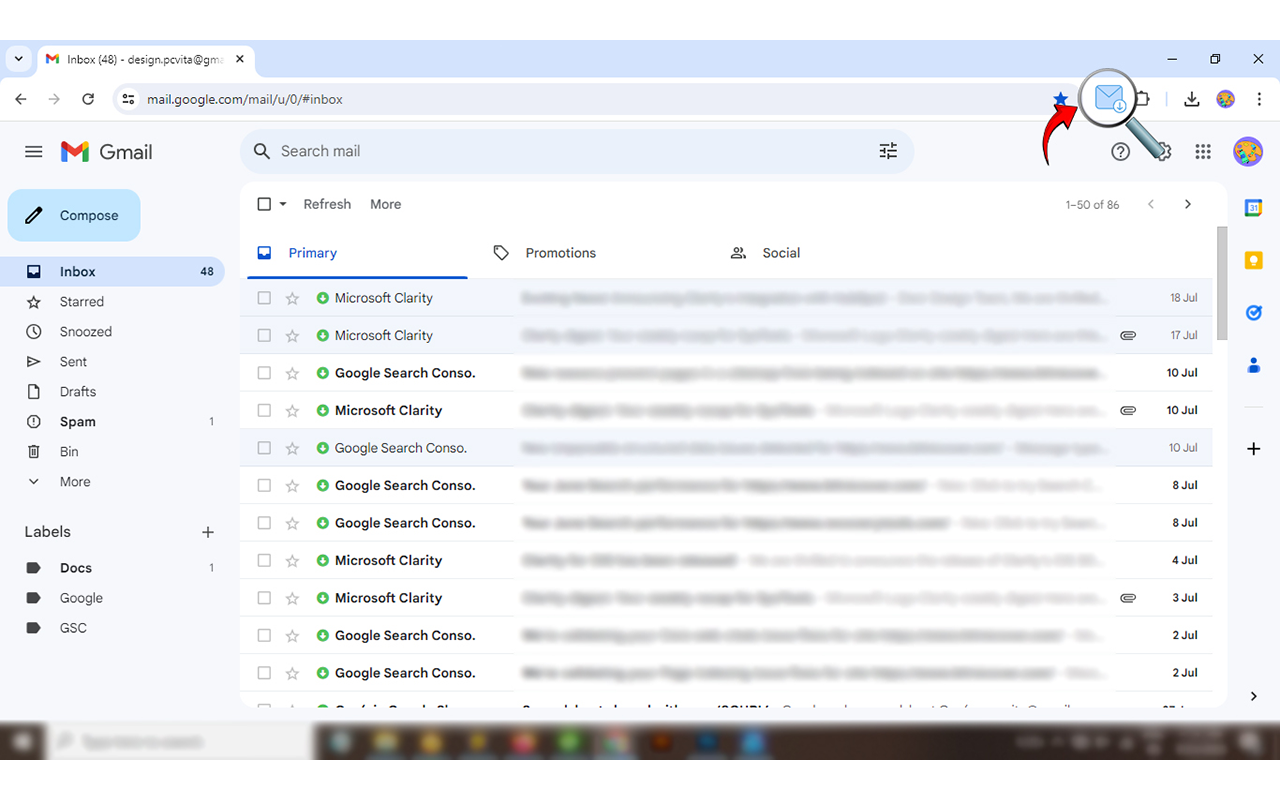Open Gmail settings gear
Viewport: 1280px width, 800px height.
(1162, 151)
